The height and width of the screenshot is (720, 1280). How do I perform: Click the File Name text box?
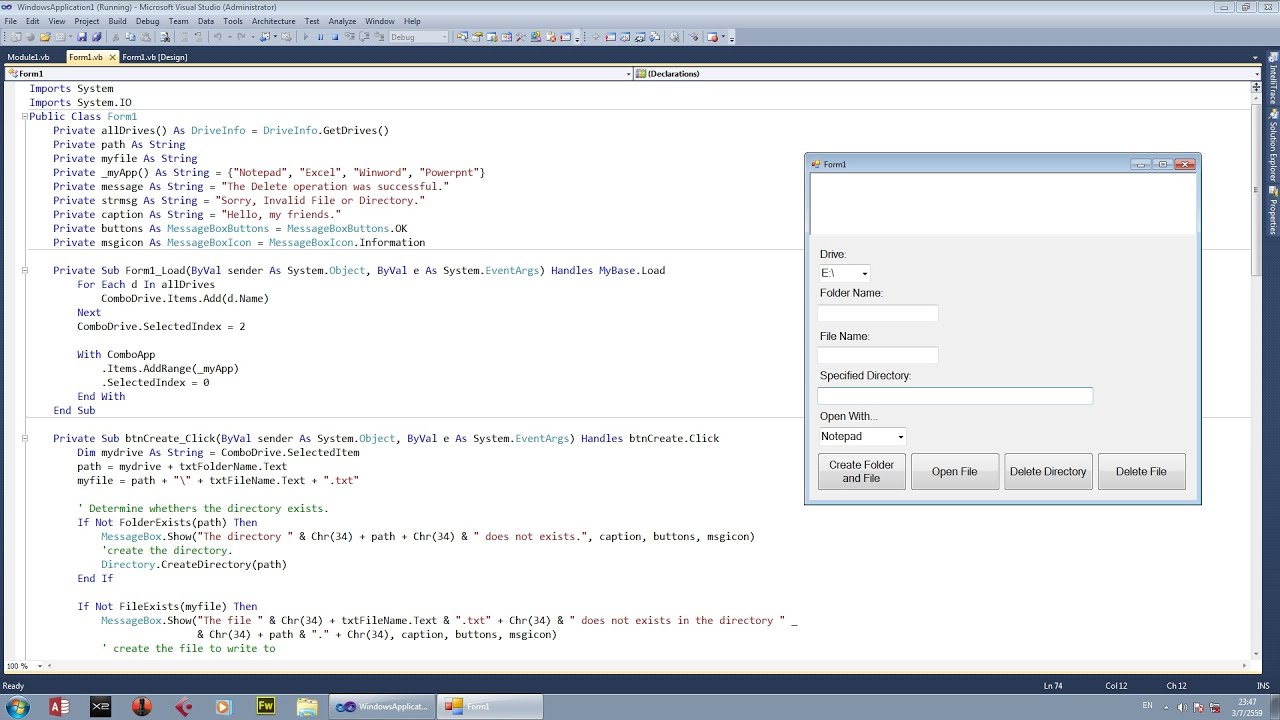878,355
